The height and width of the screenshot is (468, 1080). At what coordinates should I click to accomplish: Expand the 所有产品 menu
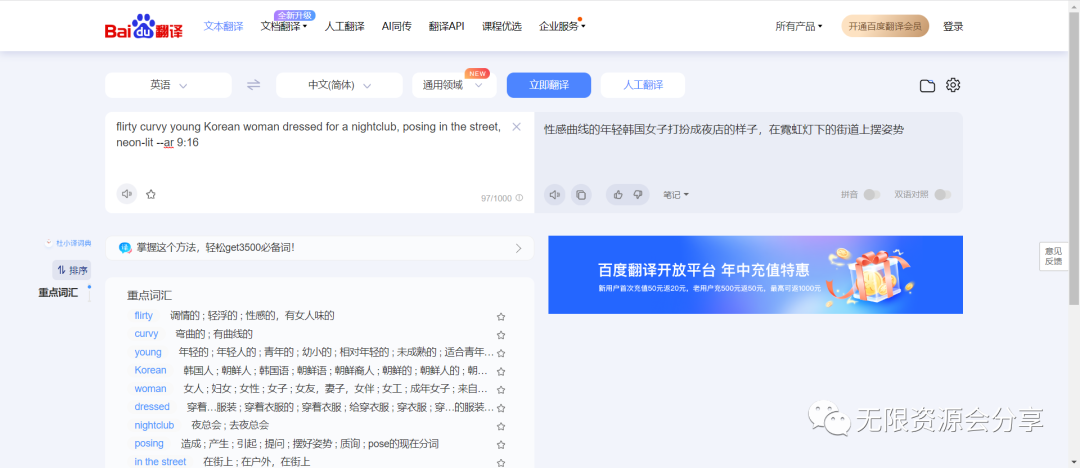coord(799,26)
